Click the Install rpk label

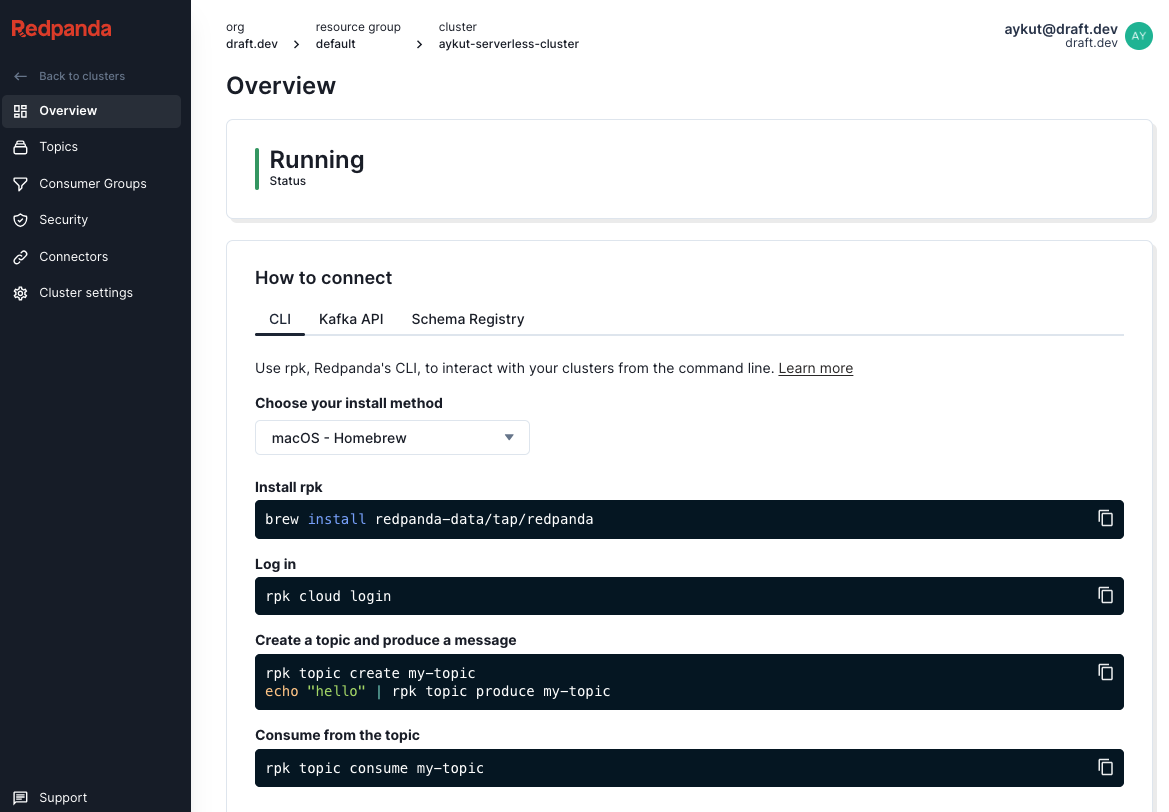[289, 487]
